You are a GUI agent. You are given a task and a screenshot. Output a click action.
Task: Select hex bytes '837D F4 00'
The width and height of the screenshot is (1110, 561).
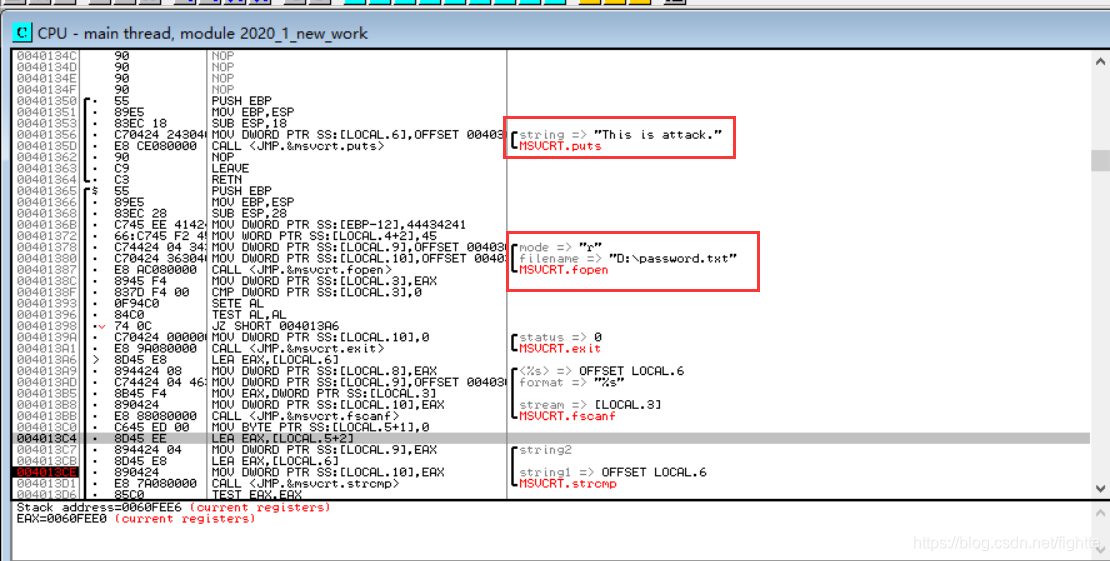pos(151,293)
